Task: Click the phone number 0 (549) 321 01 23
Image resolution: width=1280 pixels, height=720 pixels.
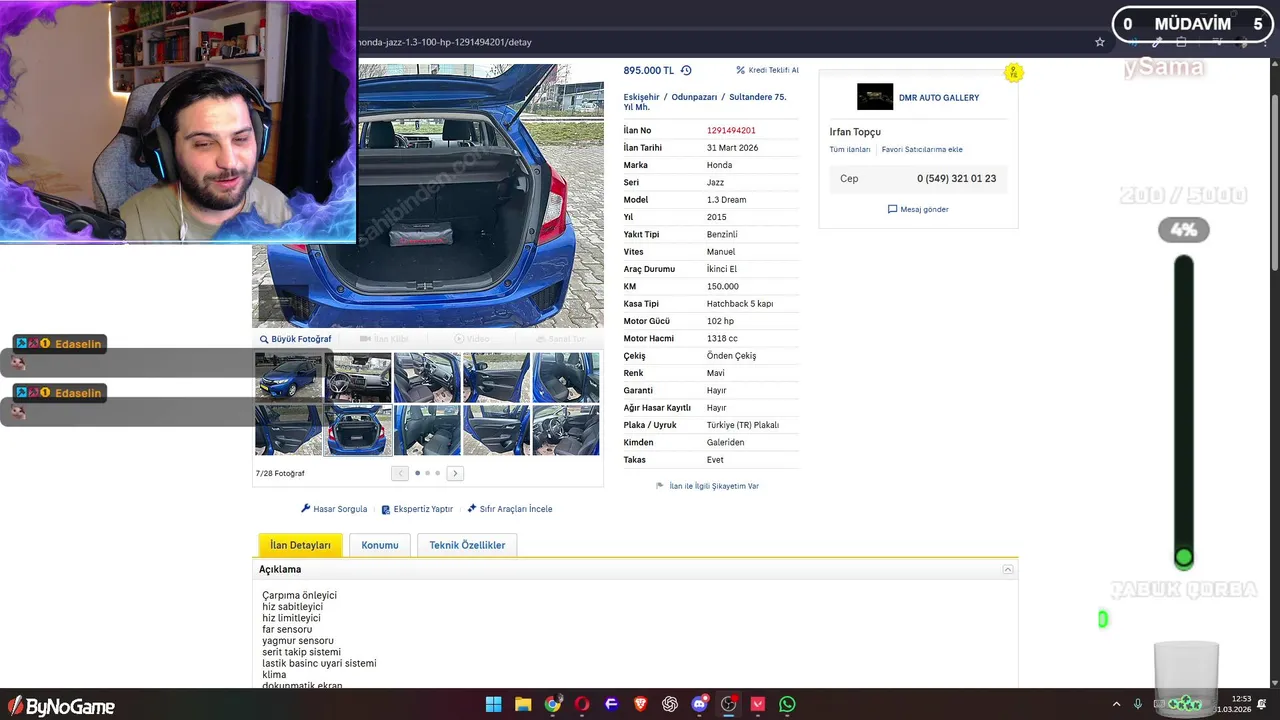Action: tap(956, 178)
